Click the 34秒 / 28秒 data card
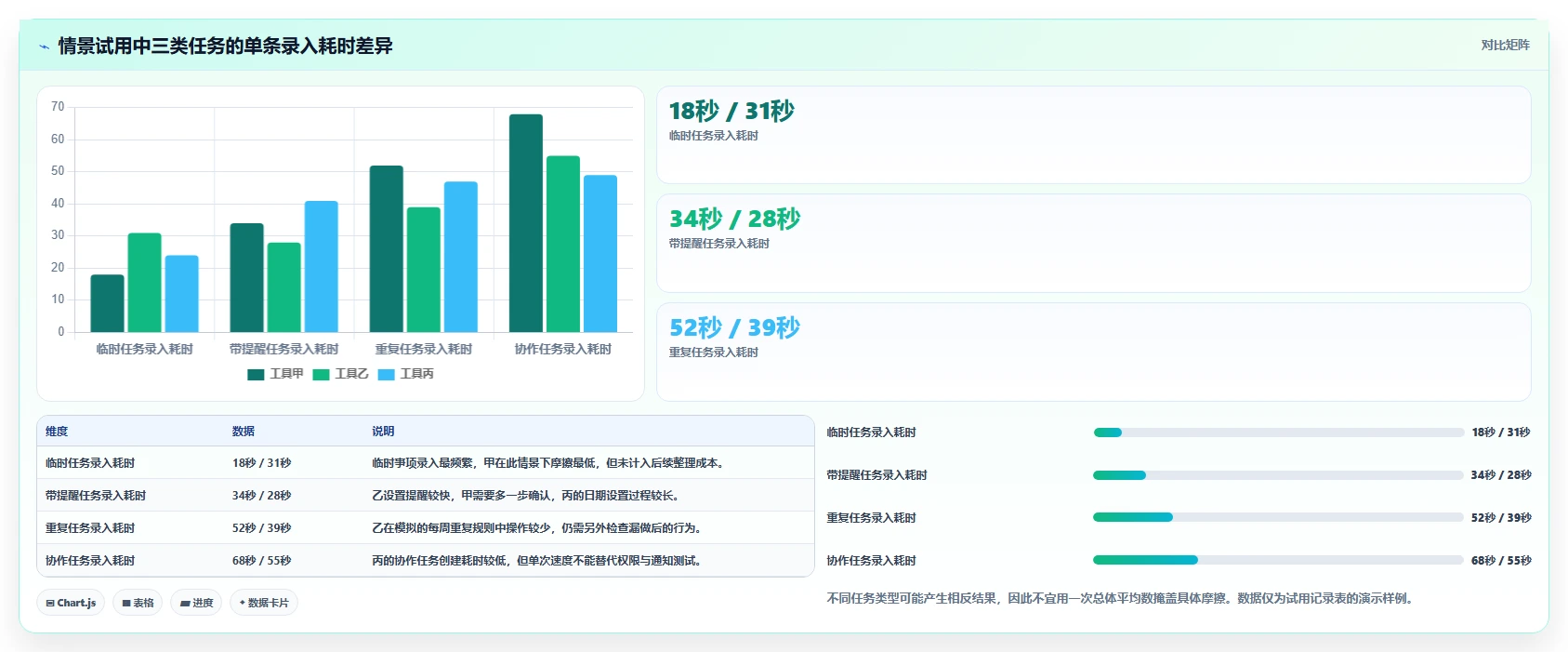Screen dimensions: 1568x652 (x=1093, y=243)
